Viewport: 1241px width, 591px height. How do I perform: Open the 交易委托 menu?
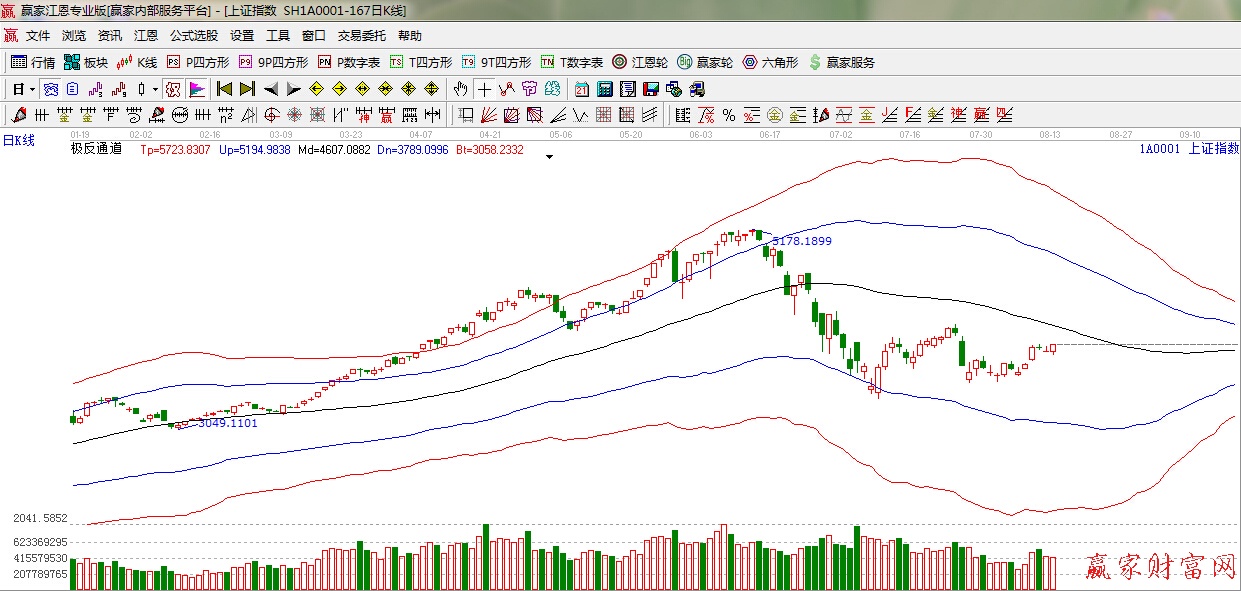tap(361, 36)
